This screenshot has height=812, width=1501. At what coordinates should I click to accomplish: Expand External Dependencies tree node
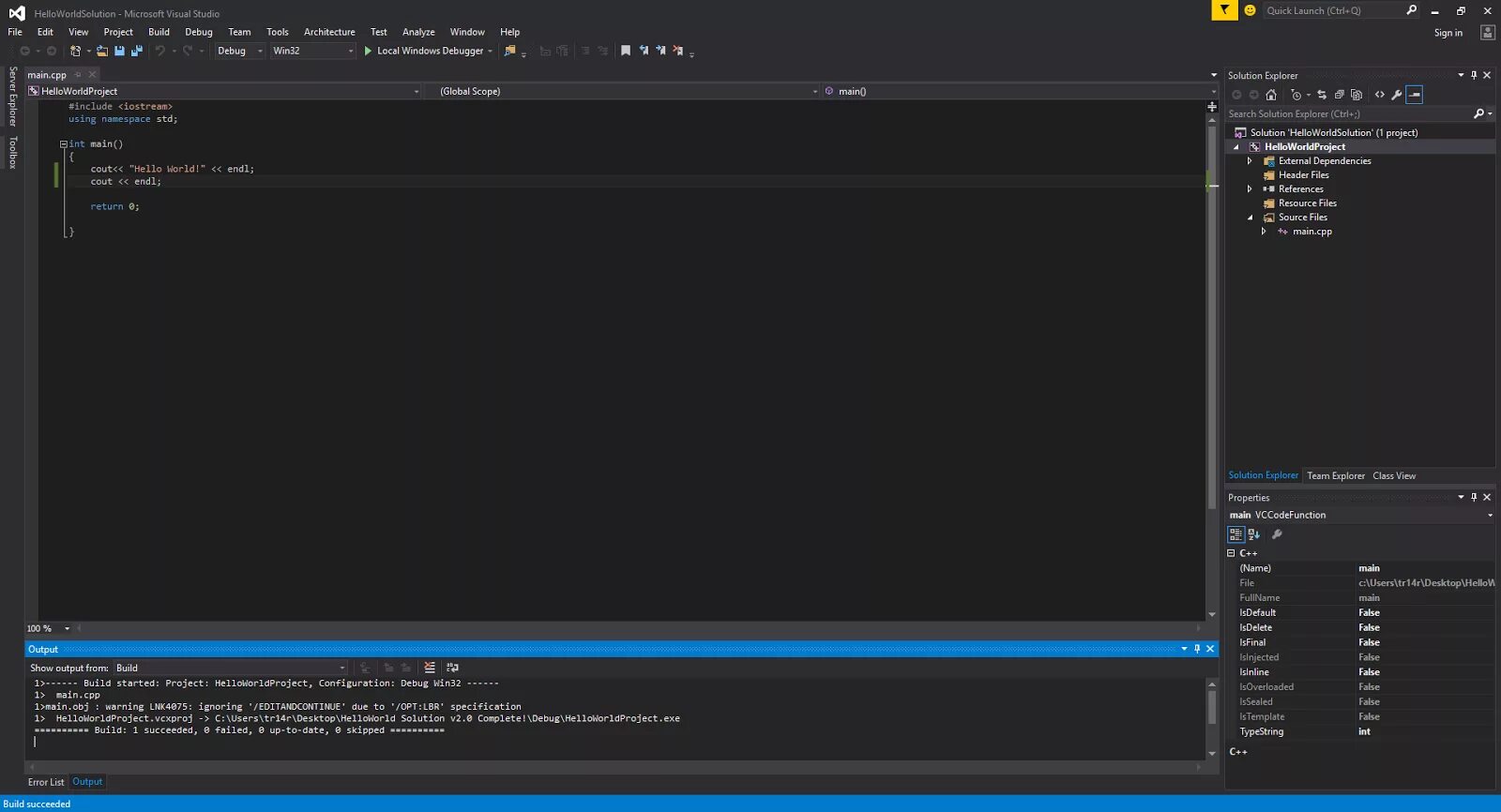1250,161
